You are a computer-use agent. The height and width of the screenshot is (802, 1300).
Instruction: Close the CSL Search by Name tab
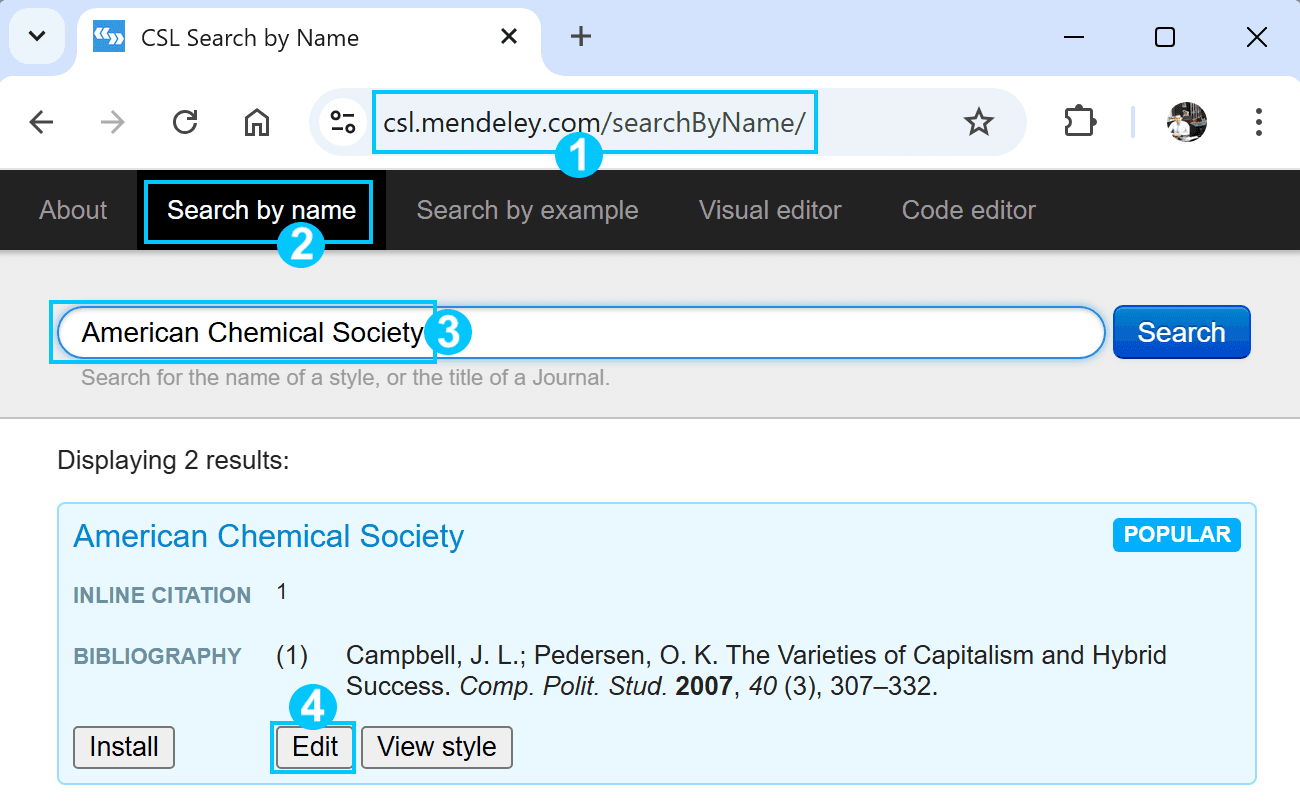509,37
